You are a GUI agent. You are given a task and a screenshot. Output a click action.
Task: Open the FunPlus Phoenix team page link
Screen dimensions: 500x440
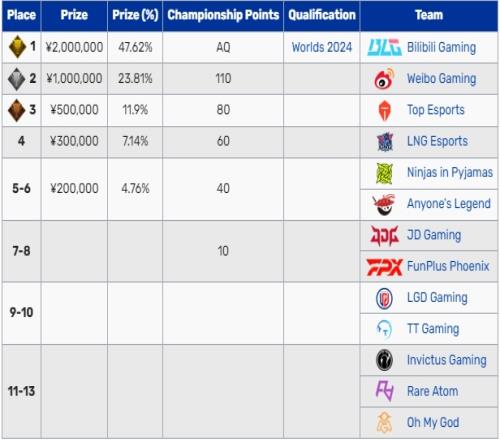click(x=448, y=266)
